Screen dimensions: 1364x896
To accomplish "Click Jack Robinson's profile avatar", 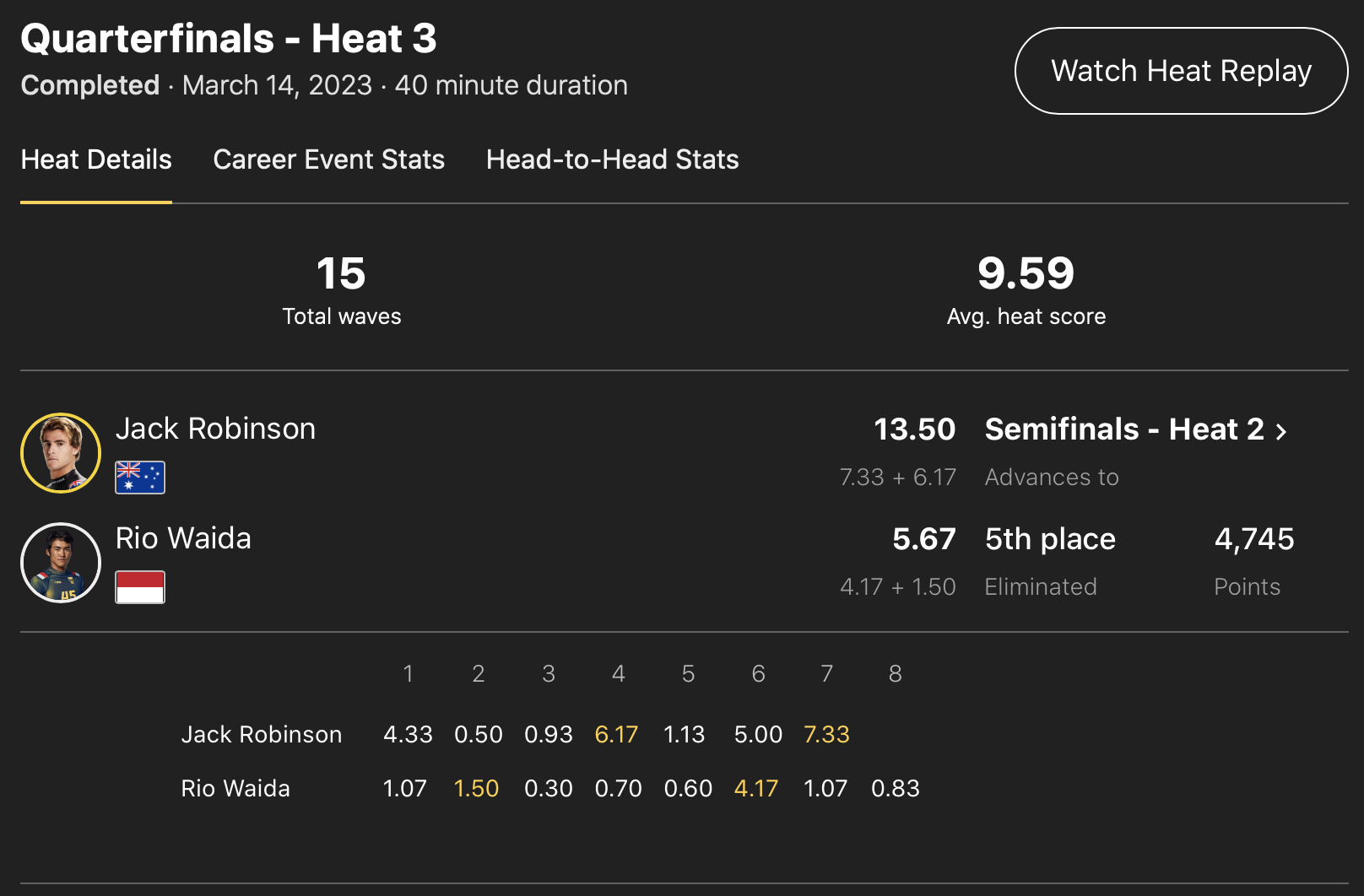I will click(x=61, y=453).
